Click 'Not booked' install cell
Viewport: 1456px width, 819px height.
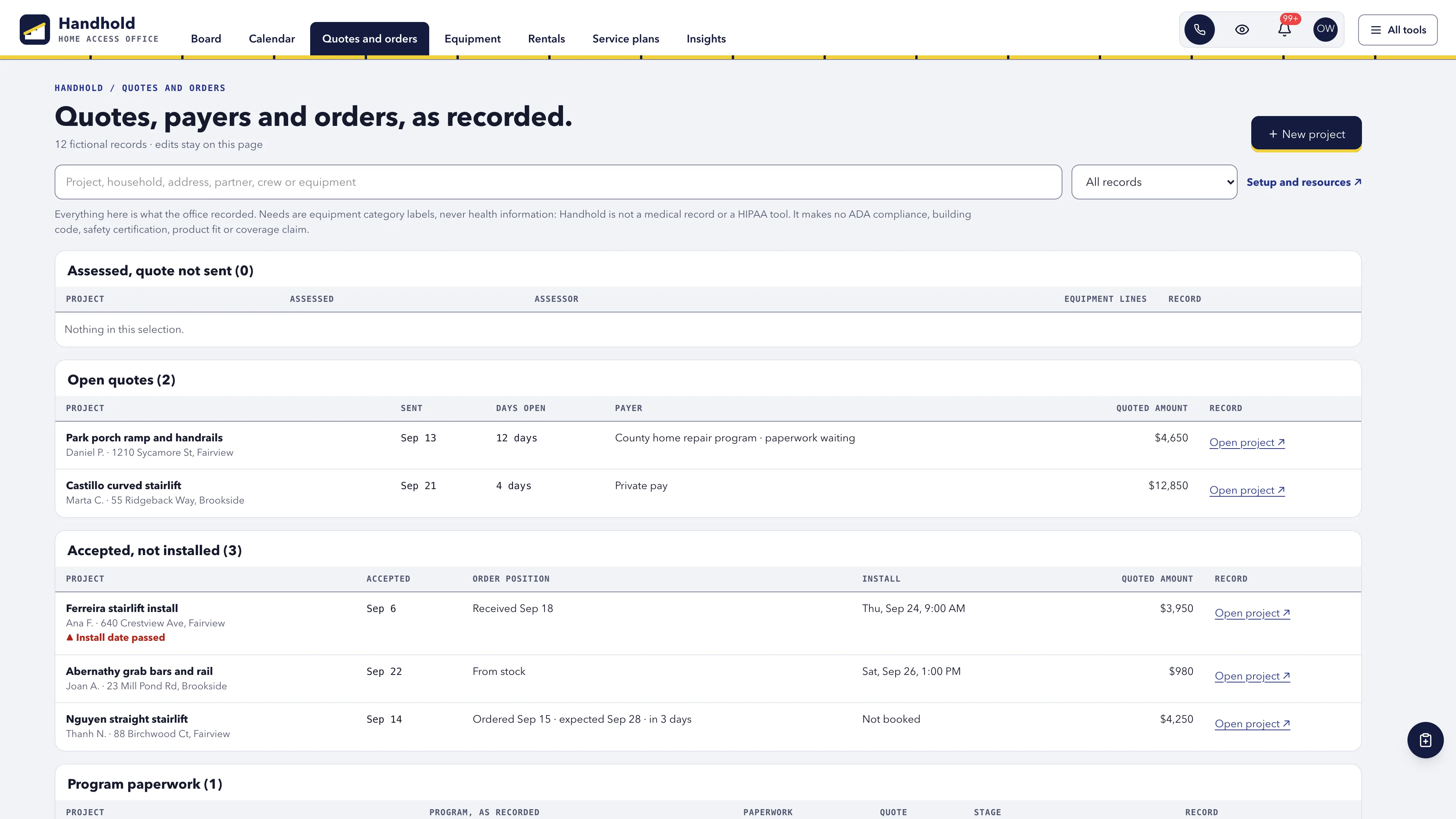[x=891, y=719]
